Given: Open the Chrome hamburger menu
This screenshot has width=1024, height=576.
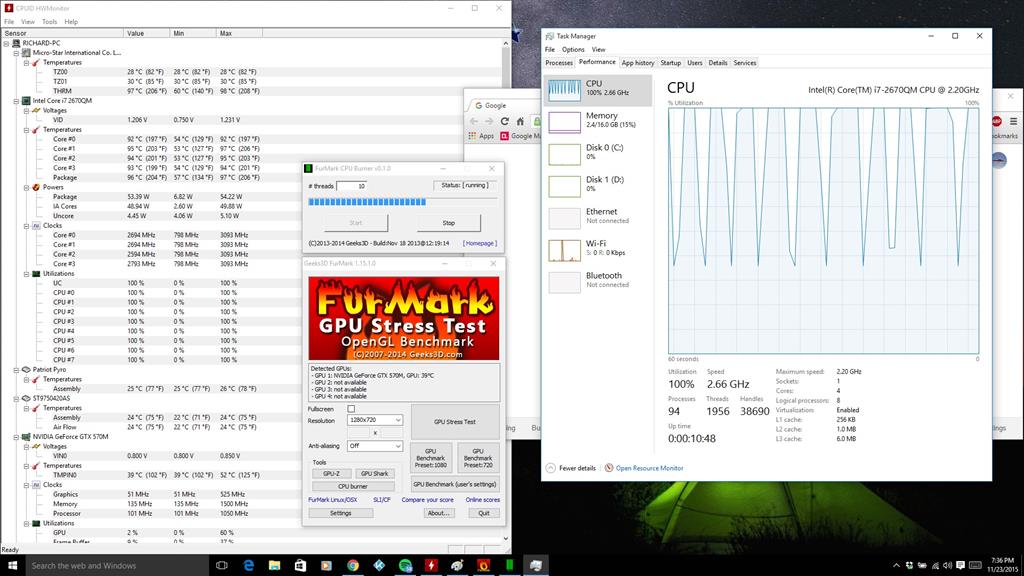Looking at the screenshot, I should tap(1014, 121).
